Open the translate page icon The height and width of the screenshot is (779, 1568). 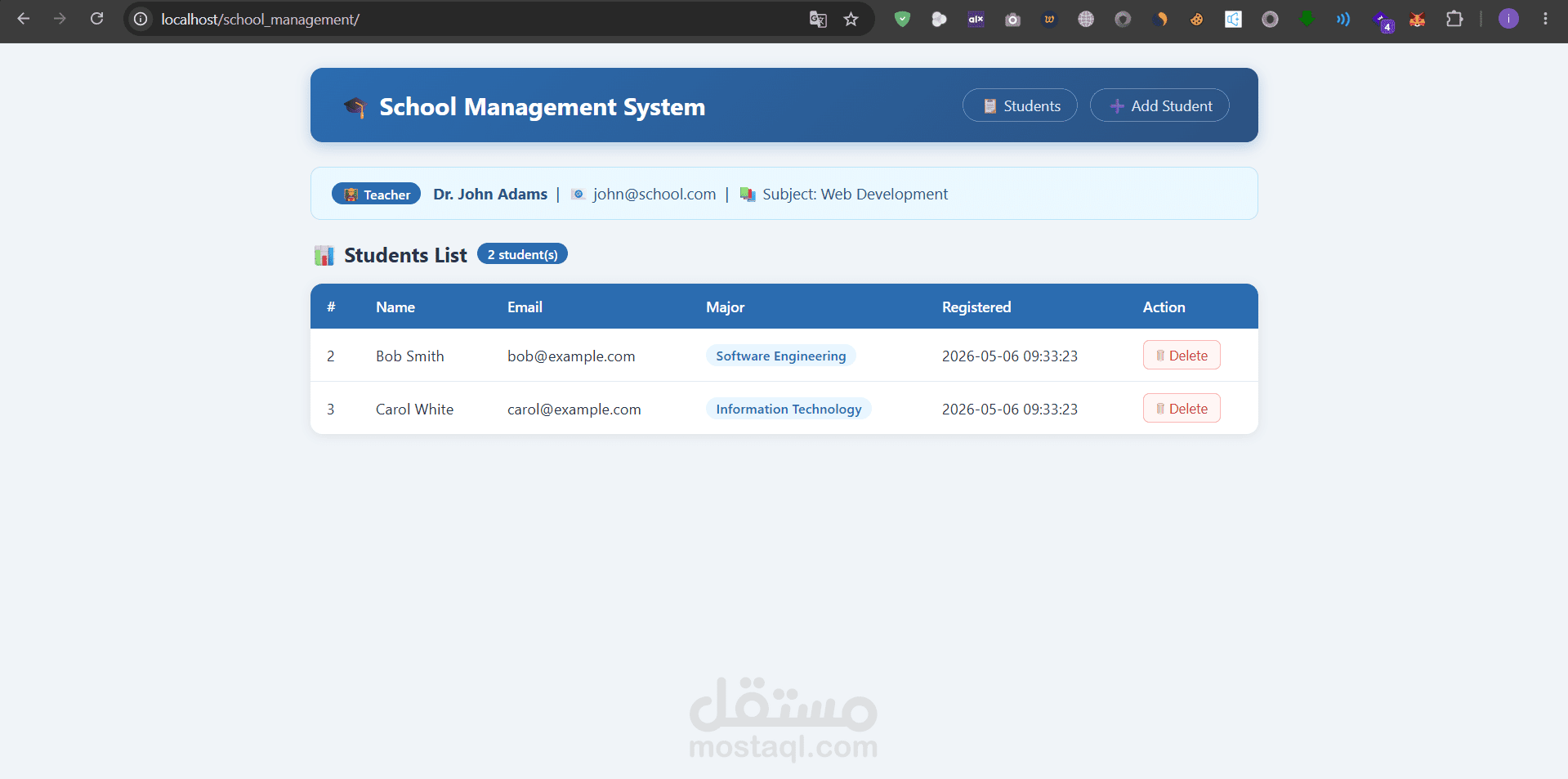818,19
